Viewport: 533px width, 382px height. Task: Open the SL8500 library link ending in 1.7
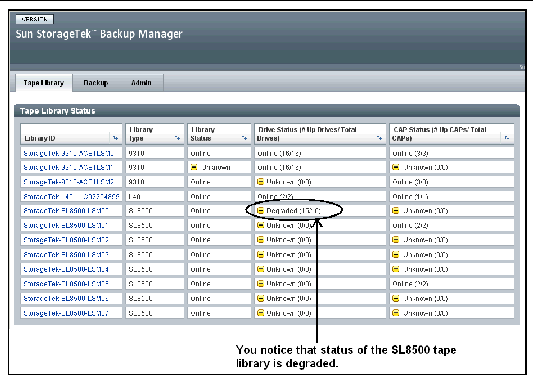point(66,313)
